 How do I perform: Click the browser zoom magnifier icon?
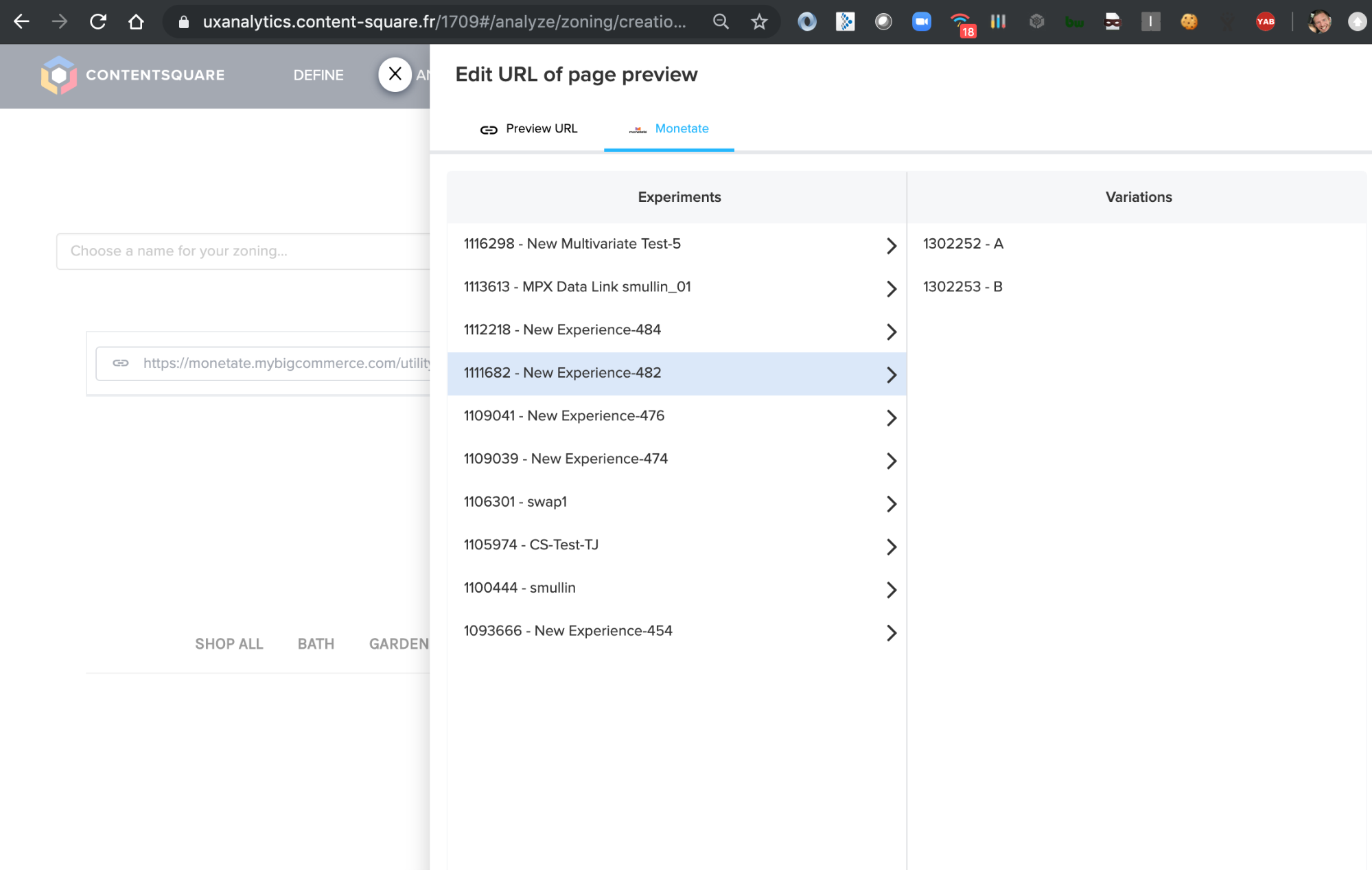721,22
